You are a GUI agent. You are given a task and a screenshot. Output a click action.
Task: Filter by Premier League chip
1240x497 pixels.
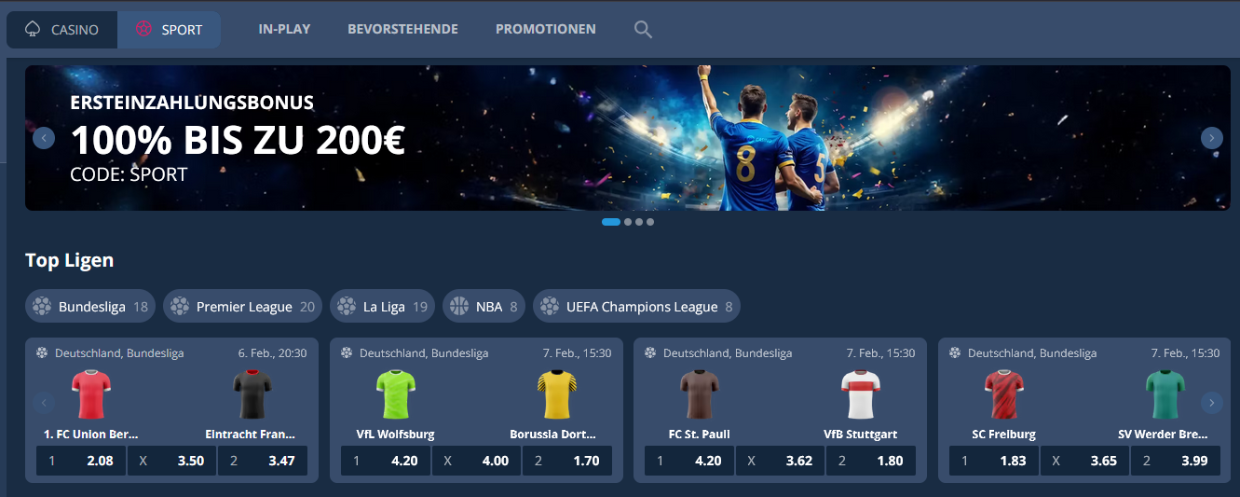point(243,306)
